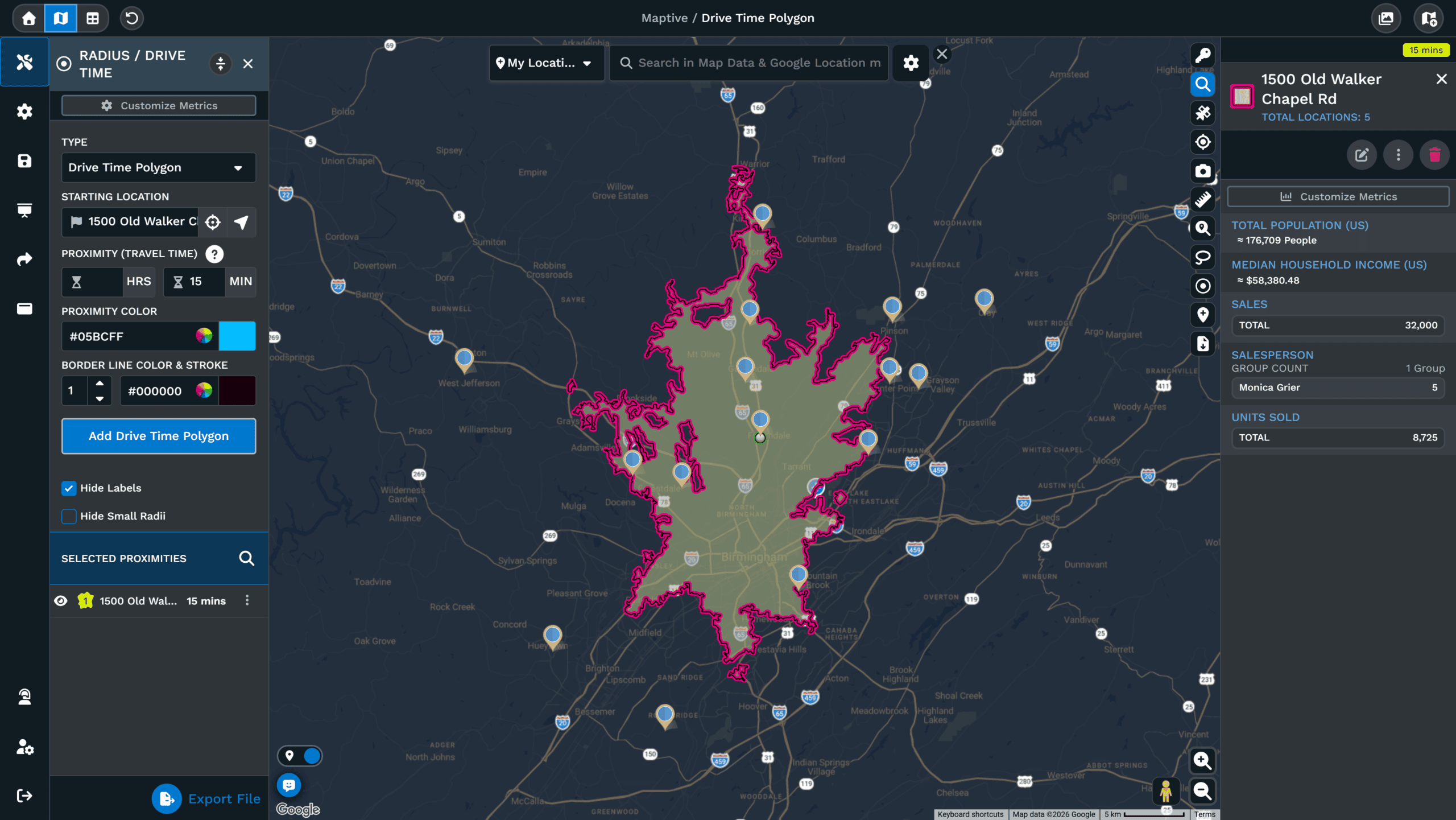Screen dimensions: 1456x820
Task: Open the image gallery icon top right
Action: pos(1386,18)
